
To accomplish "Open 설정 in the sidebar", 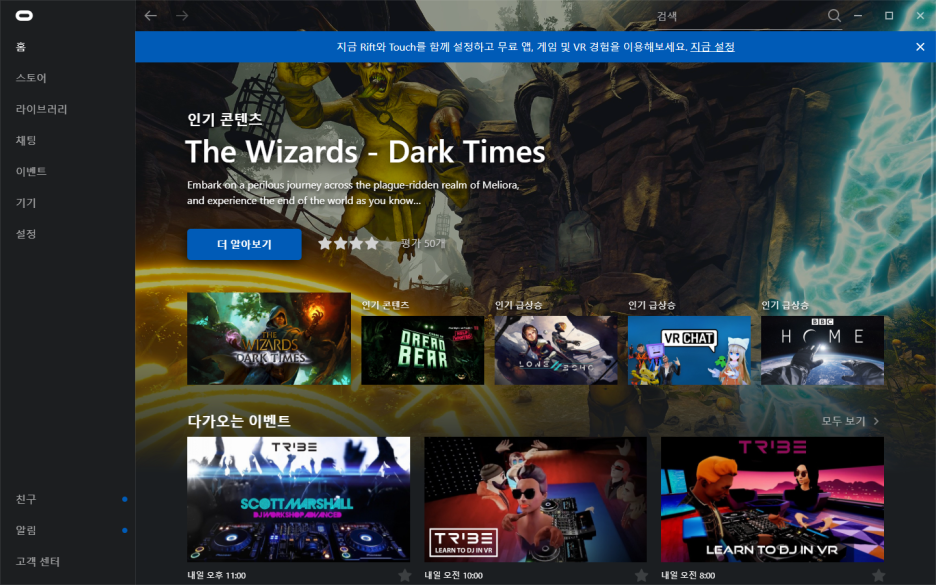I will (x=26, y=234).
